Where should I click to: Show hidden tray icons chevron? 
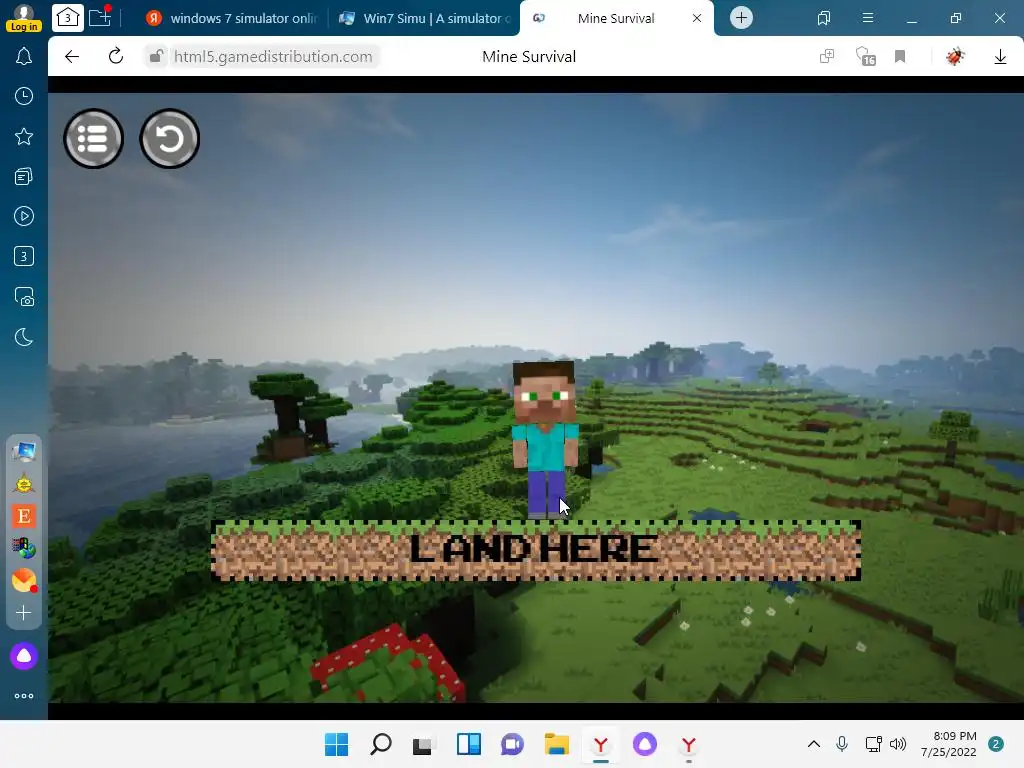tap(814, 744)
